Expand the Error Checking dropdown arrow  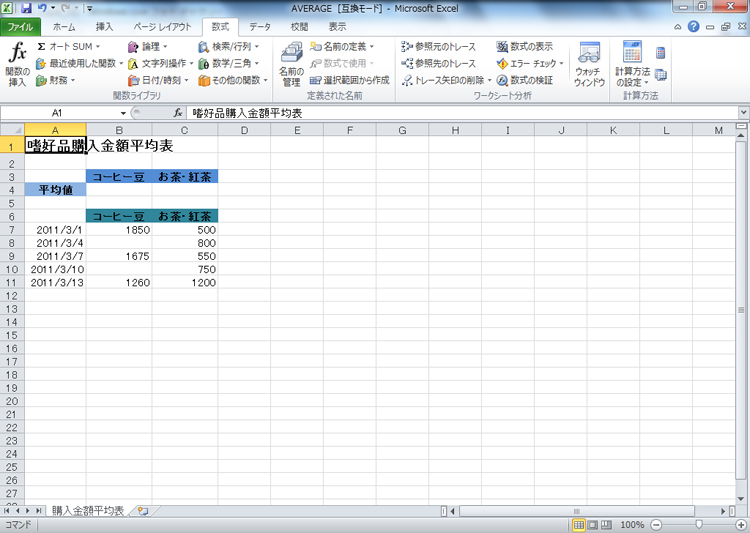tap(561, 63)
